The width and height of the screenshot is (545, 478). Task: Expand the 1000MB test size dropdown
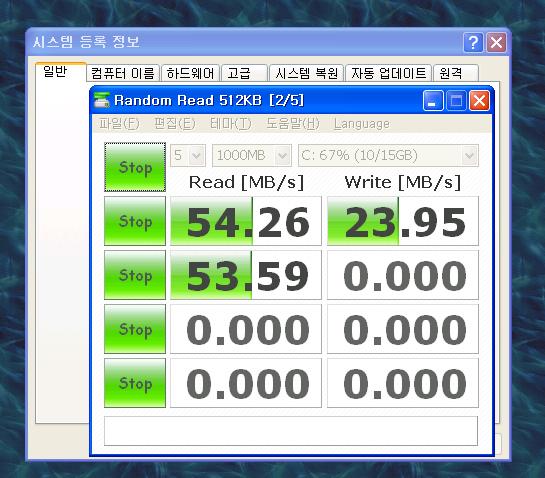pyautogui.click(x=252, y=155)
